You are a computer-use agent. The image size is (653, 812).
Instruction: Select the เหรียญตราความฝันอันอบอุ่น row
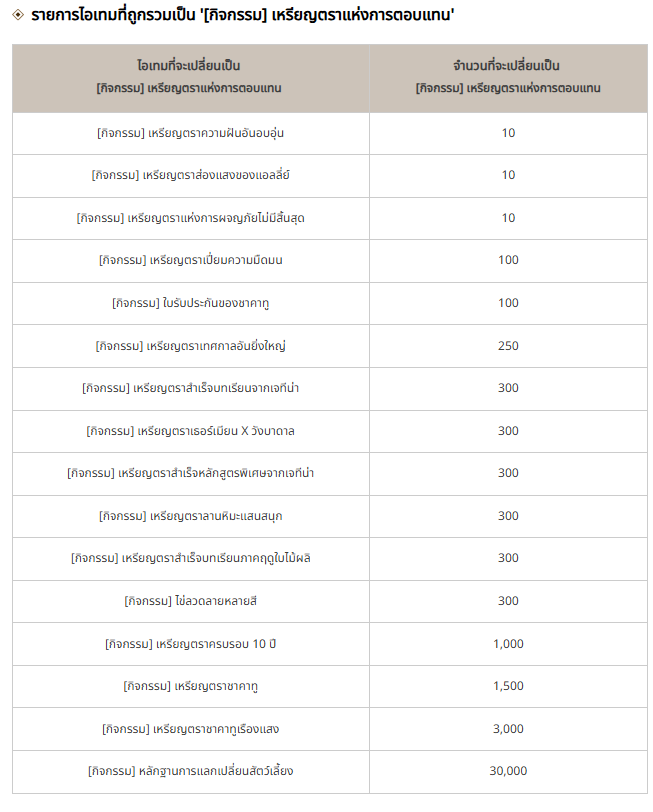point(330,134)
